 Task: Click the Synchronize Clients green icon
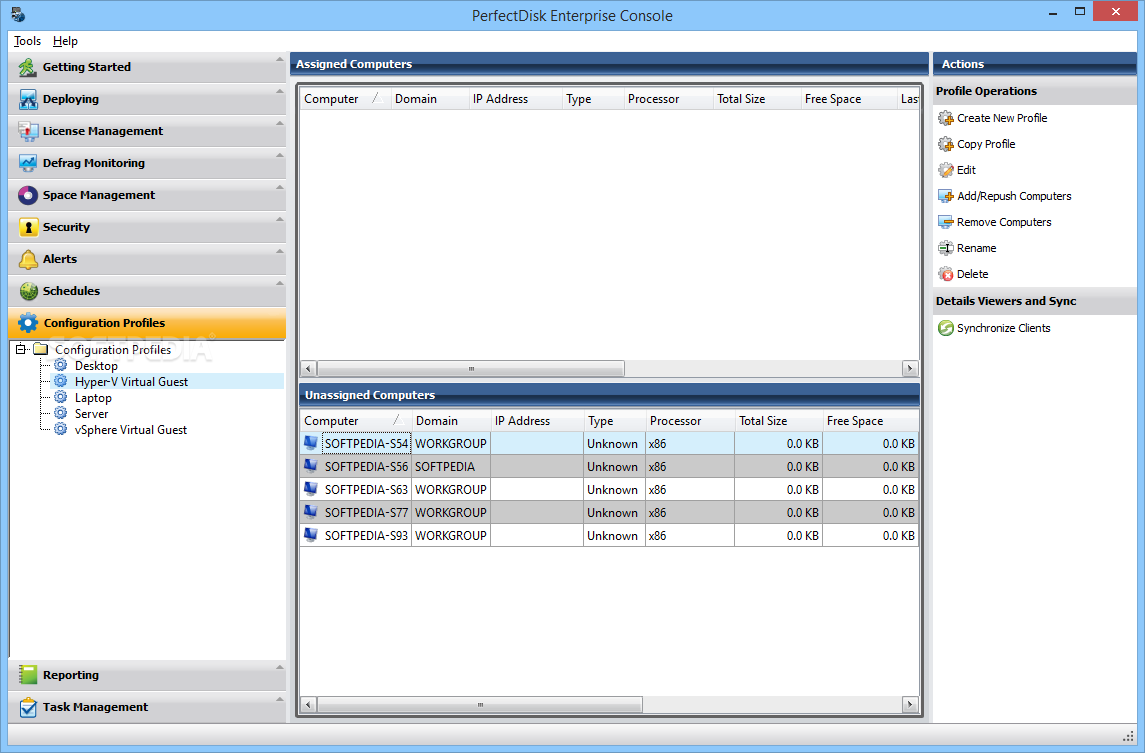(946, 328)
